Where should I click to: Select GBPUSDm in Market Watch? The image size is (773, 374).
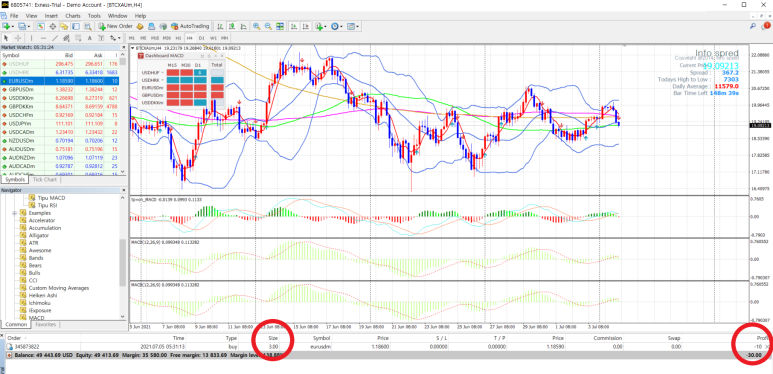pos(21,90)
